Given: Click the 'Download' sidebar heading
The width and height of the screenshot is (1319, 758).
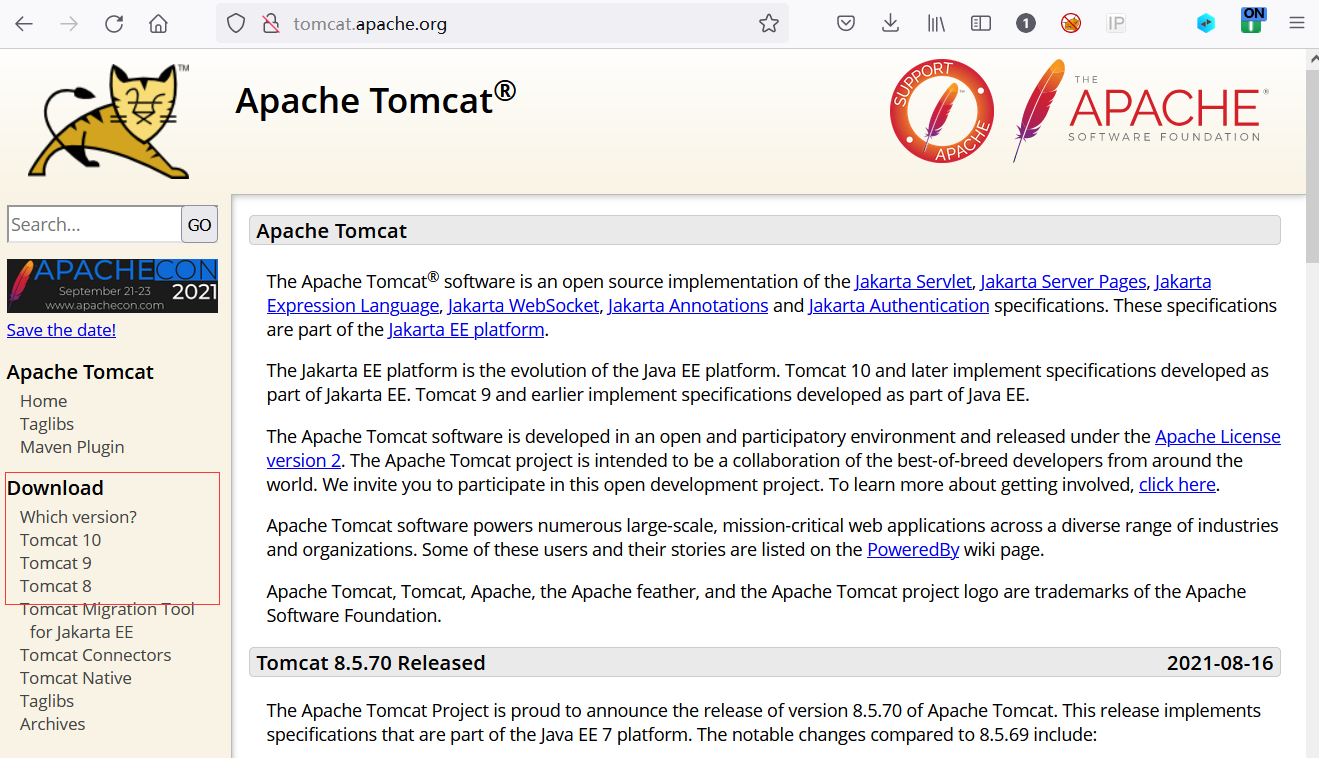Looking at the screenshot, I should pos(55,488).
